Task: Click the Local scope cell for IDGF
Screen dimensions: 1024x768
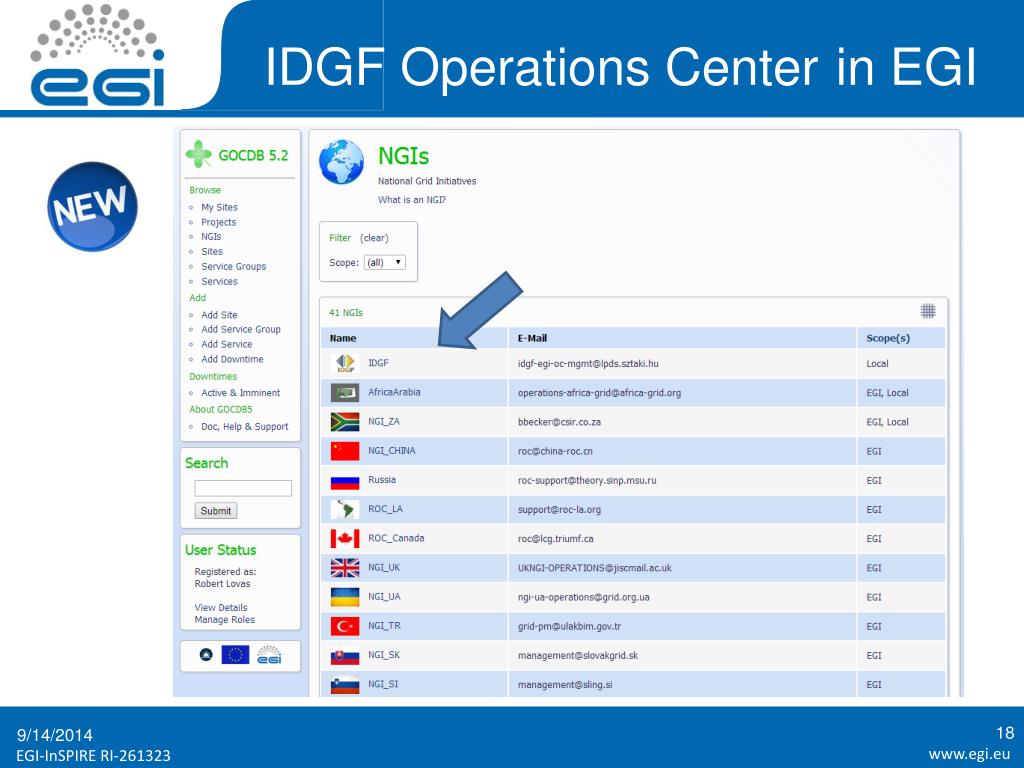Action: (877, 364)
